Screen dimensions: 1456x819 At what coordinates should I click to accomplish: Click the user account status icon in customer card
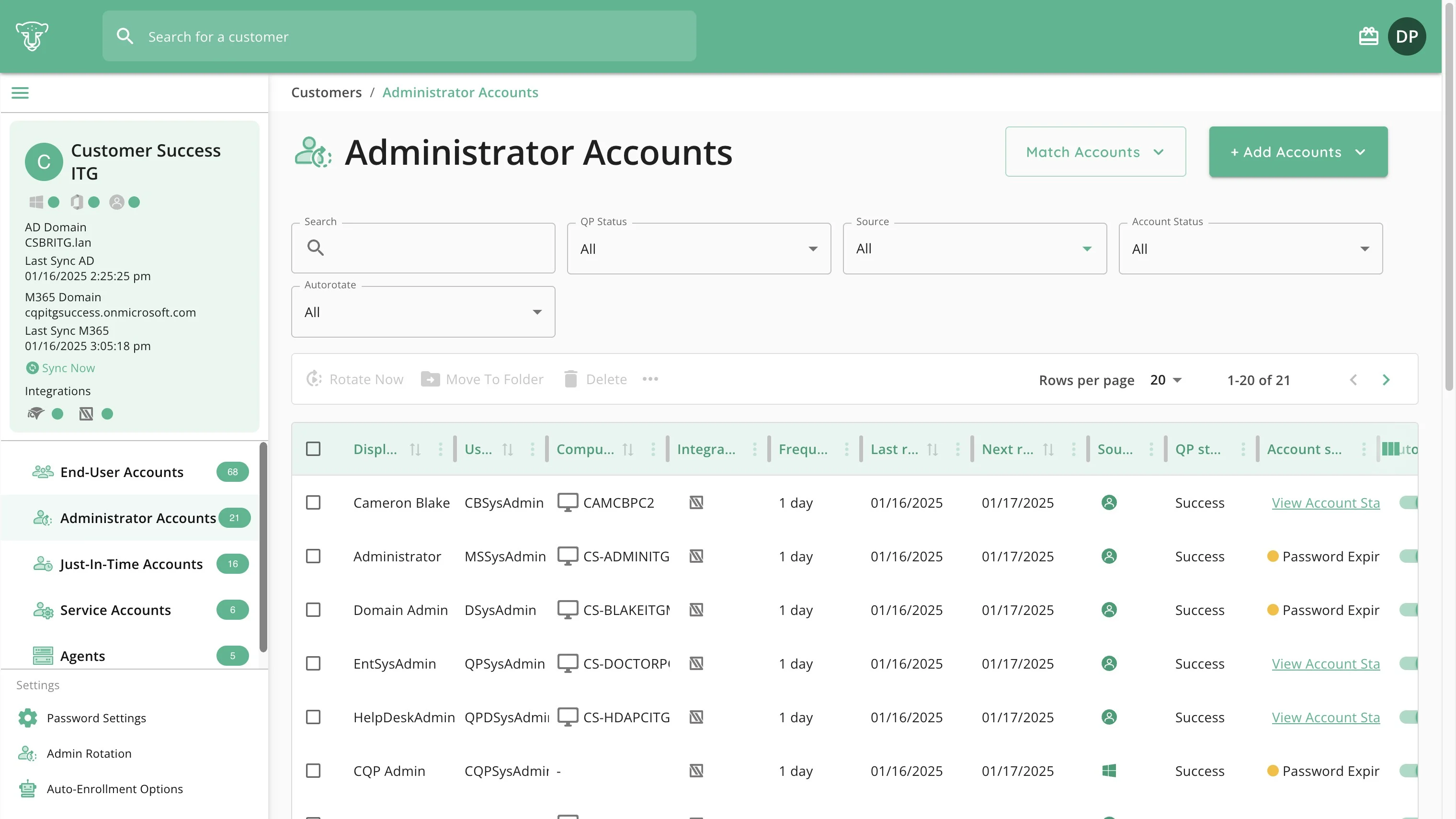[116, 202]
